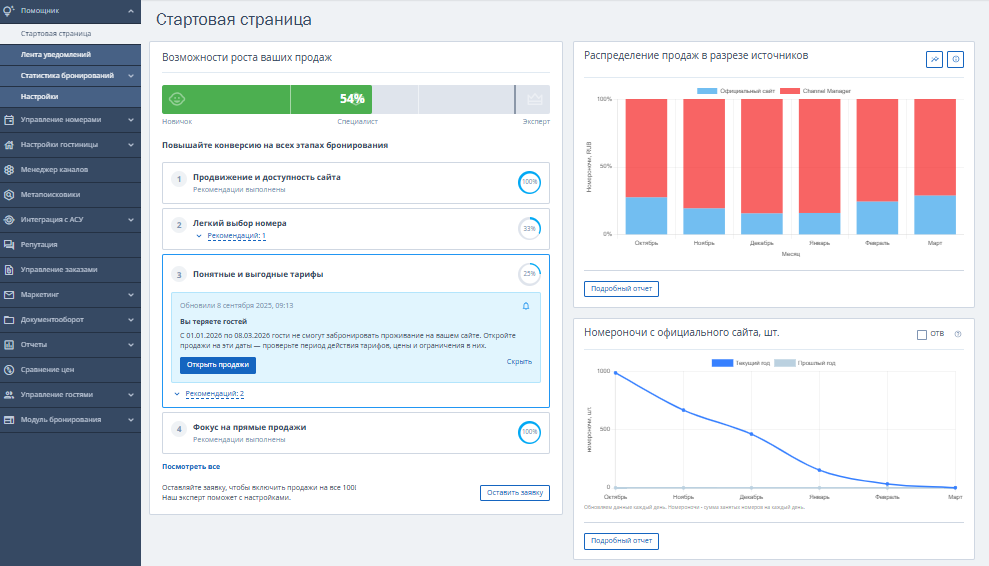Click the Модуль бронирования icon
Screen dimensions: 989x566
tap(9, 420)
